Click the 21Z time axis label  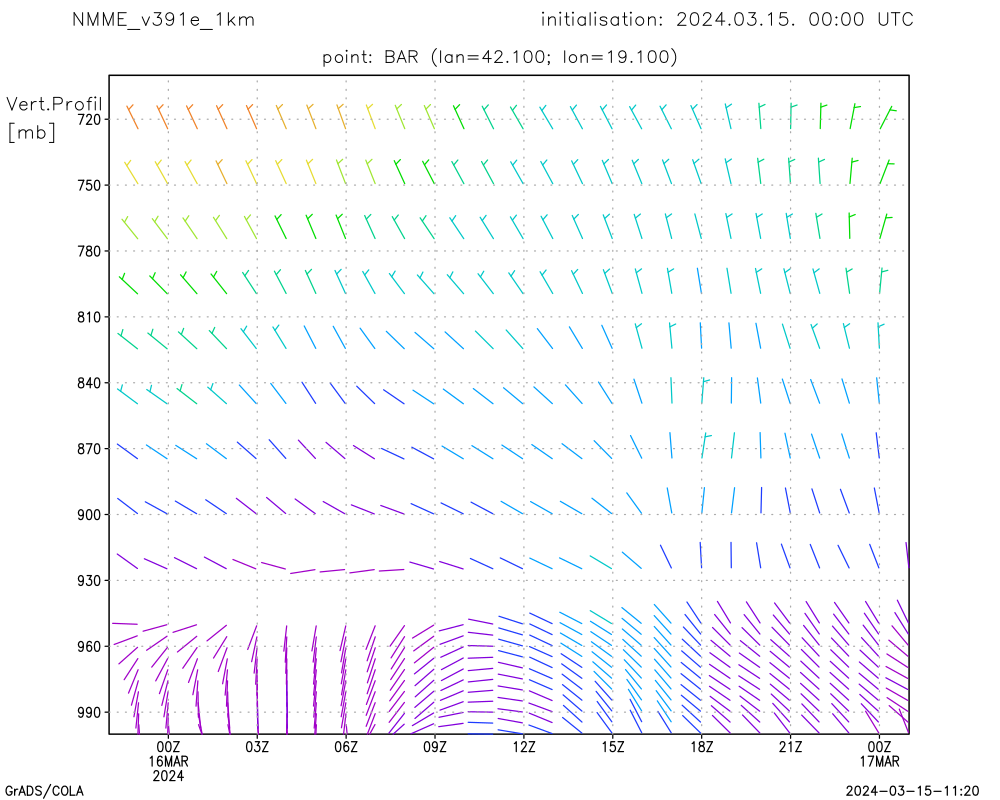tap(791, 747)
